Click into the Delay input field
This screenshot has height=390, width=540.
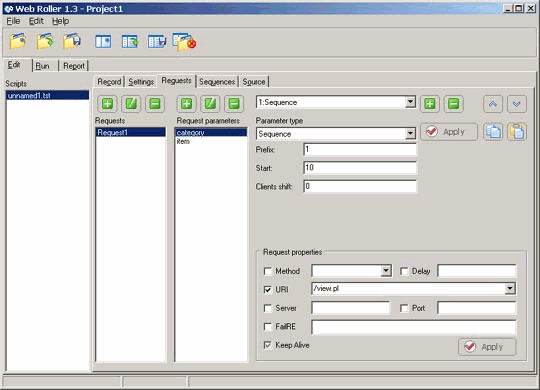click(x=477, y=271)
